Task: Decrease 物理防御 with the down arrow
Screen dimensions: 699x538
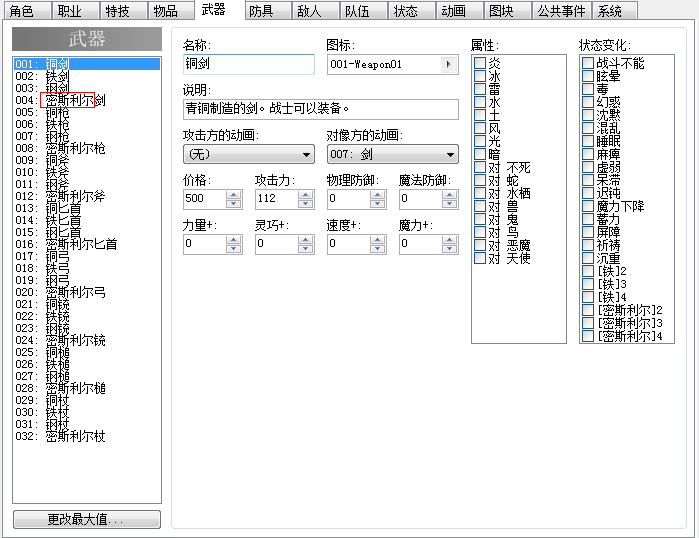Action: (378, 204)
